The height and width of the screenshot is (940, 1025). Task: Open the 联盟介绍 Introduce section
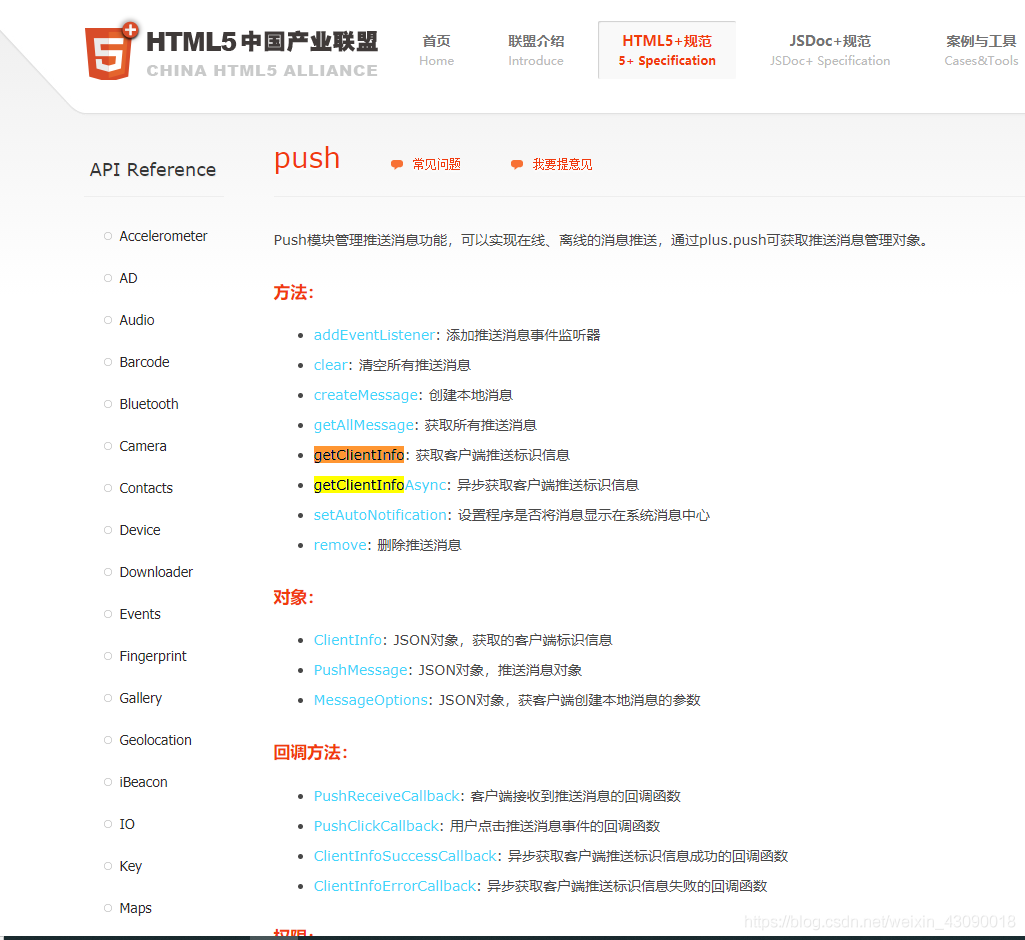pyautogui.click(x=535, y=50)
